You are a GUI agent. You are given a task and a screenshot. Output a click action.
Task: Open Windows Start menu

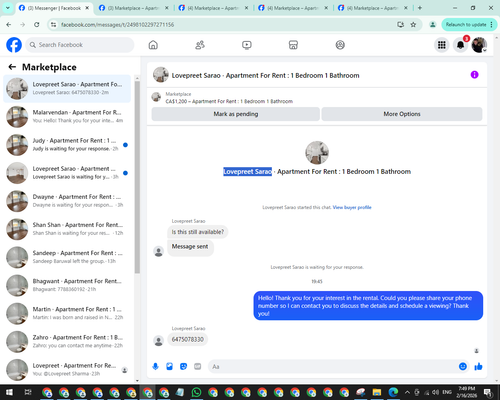tap(9, 392)
